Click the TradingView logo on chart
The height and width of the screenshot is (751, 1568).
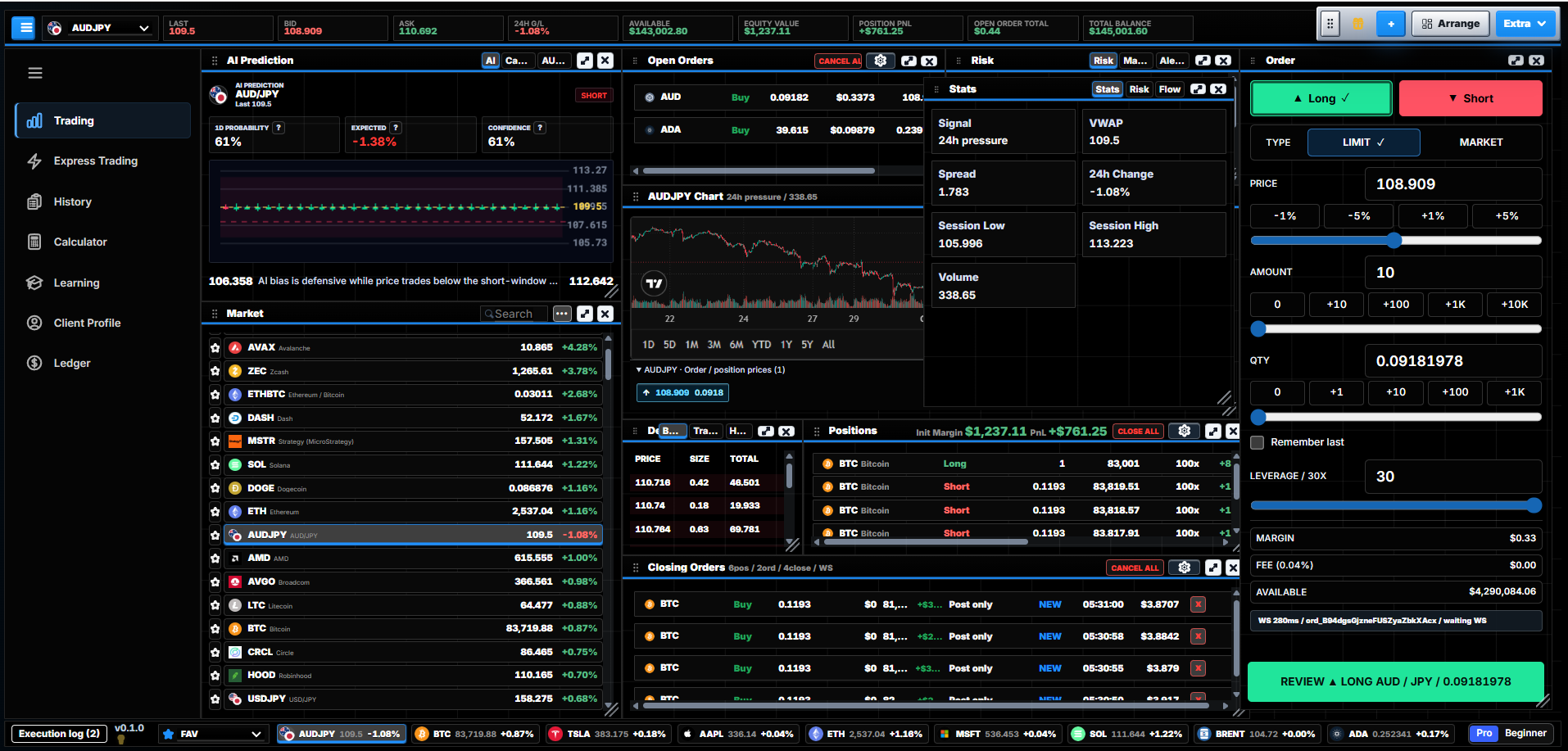[654, 283]
